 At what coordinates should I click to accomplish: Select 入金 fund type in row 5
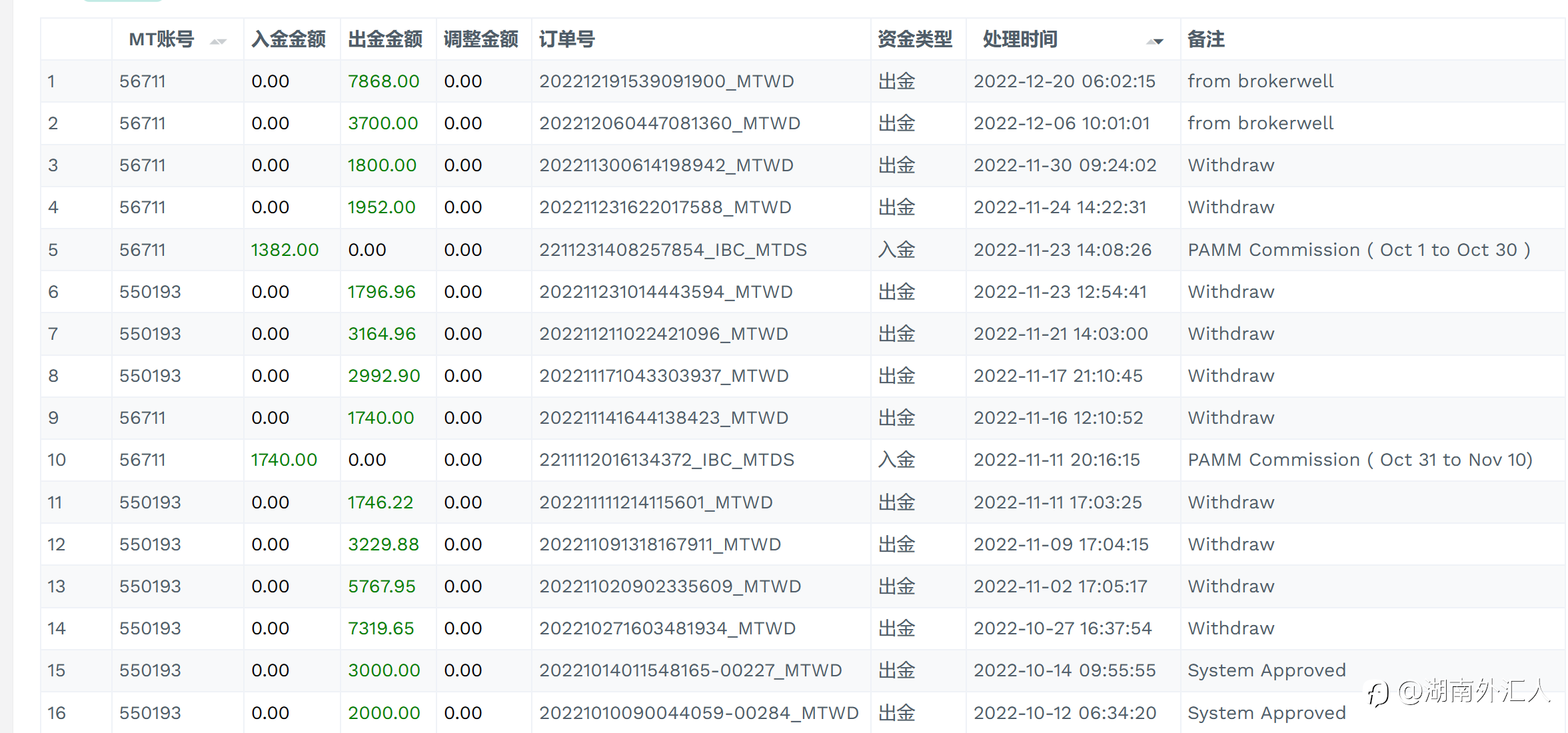[x=896, y=250]
